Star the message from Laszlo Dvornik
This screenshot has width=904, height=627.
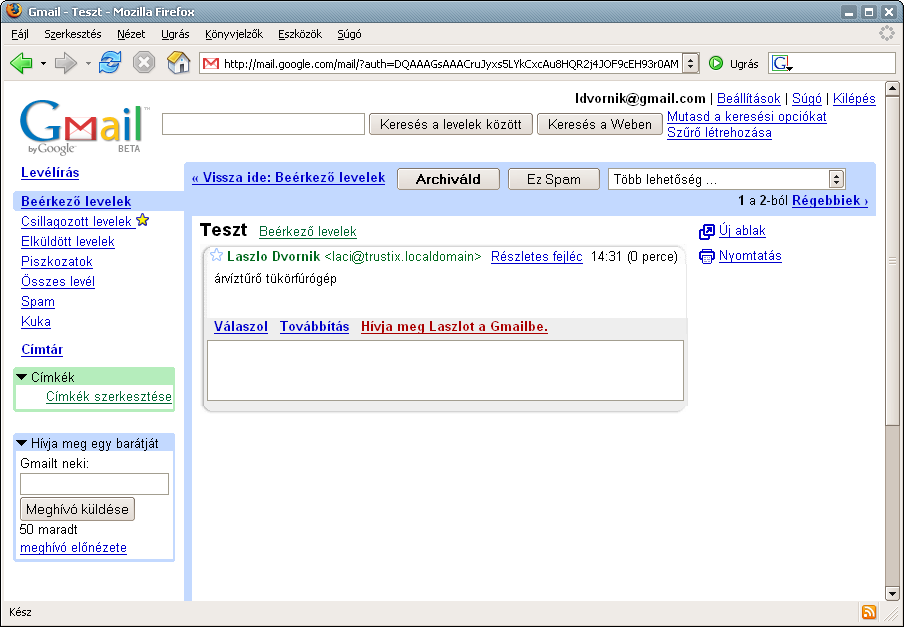[216, 255]
